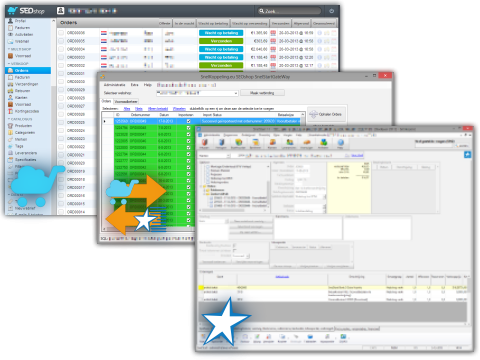Open the Selecteer webshop dropdown
This screenshot has height=360, width=480.
[x=197, y=93]
